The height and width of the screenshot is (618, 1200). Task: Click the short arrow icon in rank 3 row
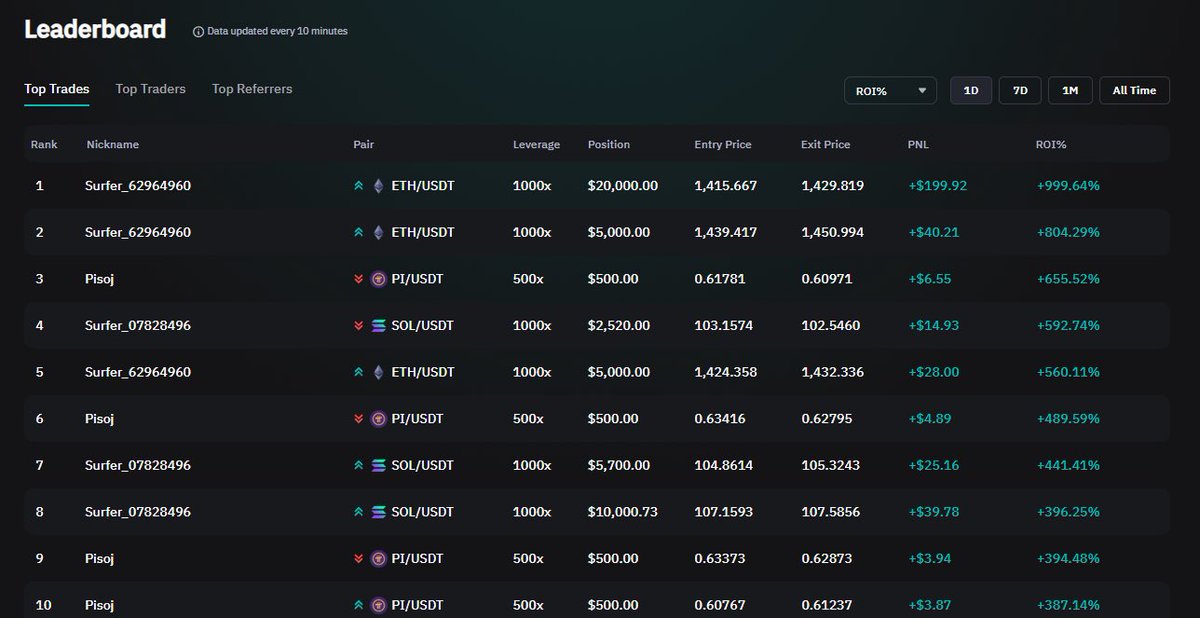pyautogui.click(x=359, y=279)
